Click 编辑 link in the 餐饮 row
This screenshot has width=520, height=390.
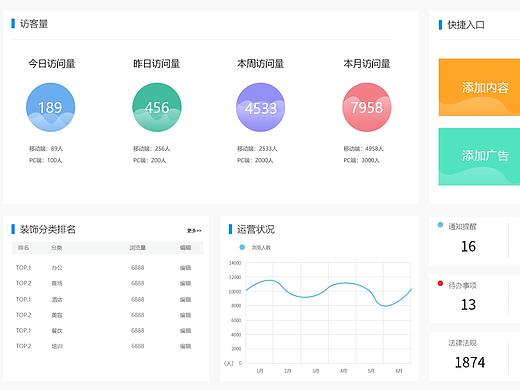(x=186, y=331)
